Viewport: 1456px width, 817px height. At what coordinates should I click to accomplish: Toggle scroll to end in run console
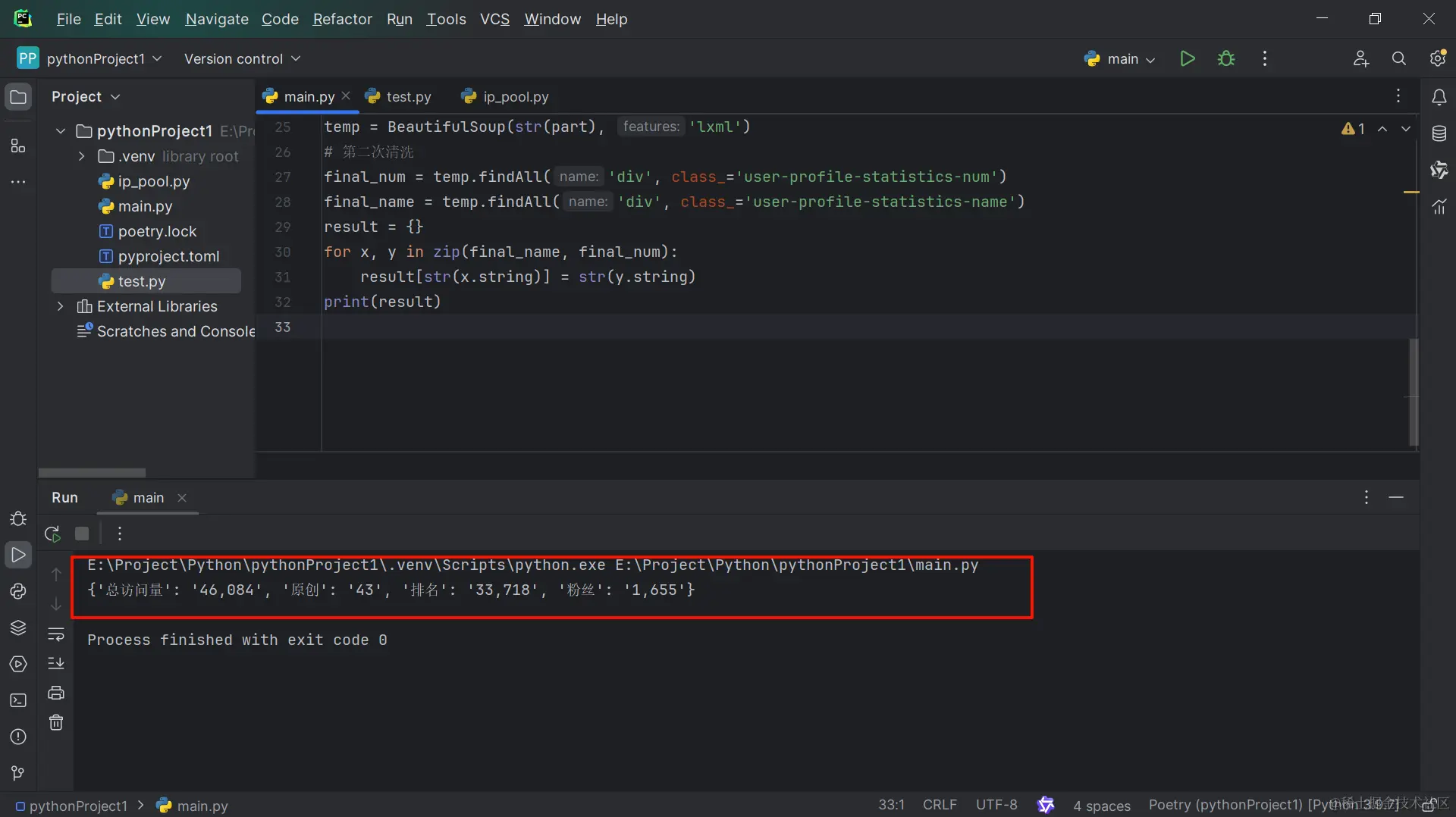click(56, 664)
